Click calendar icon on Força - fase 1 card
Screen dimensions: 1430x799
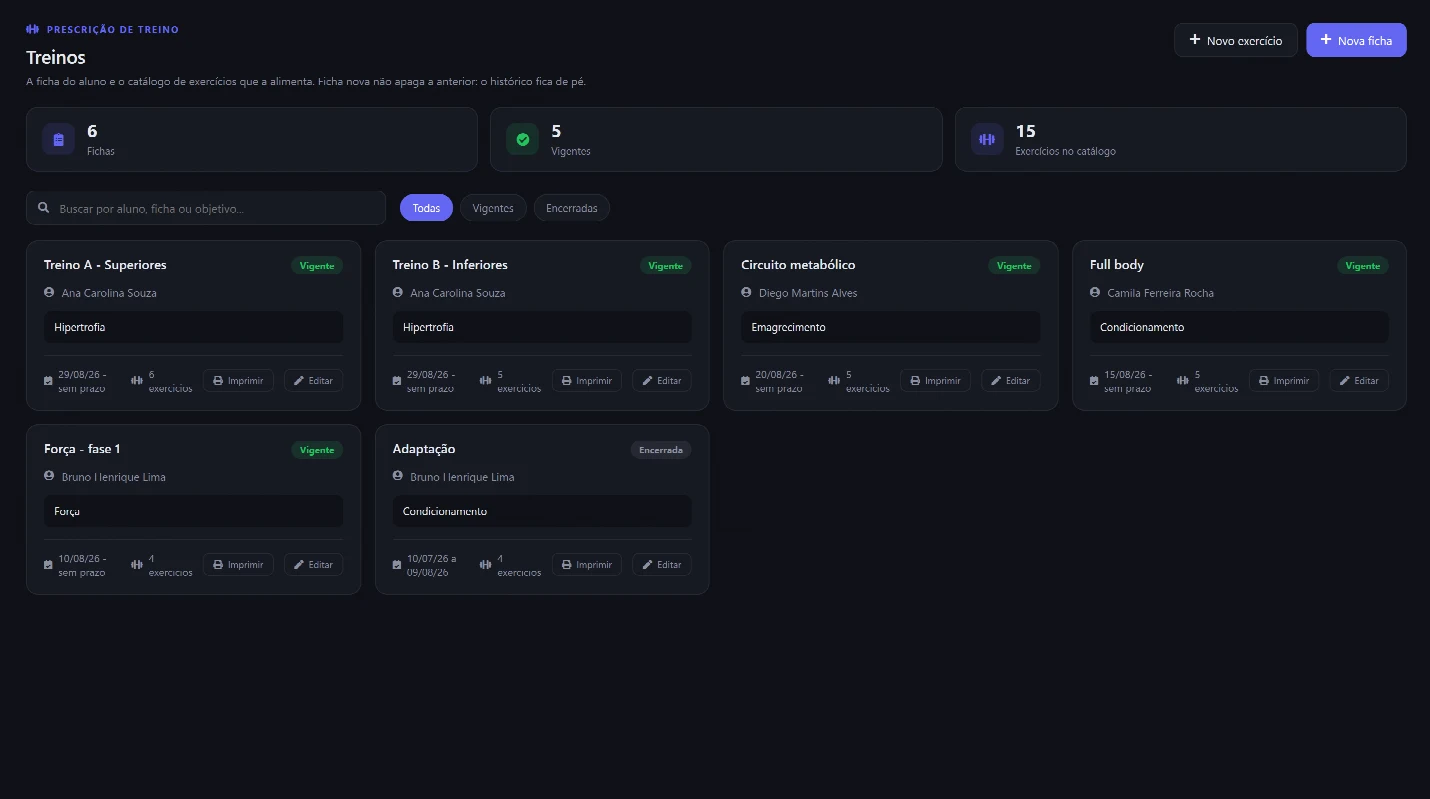(x=48, y=565)
